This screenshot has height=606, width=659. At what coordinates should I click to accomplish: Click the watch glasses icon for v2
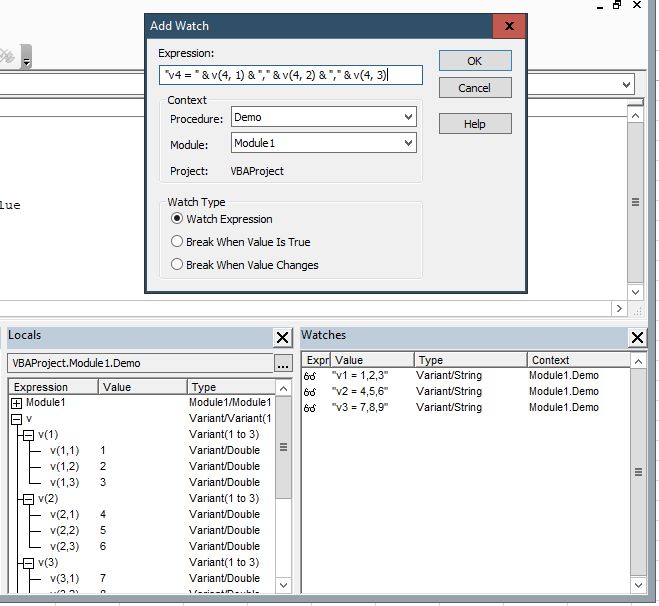[x=310, y=392]
